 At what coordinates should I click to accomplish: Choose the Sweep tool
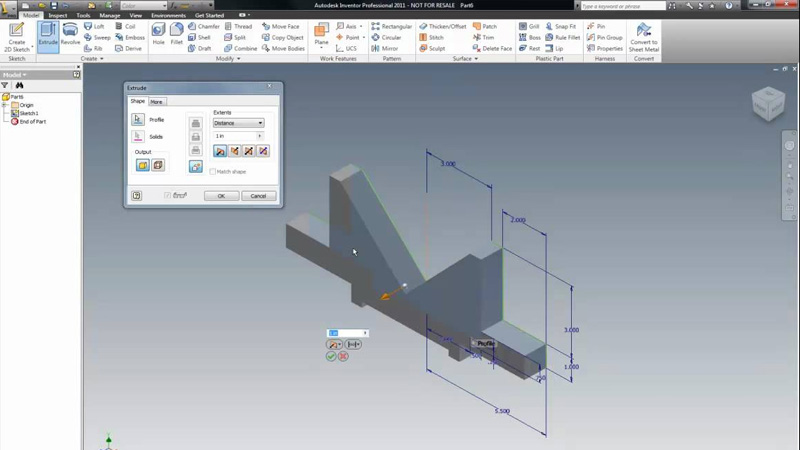coord(97,38)
